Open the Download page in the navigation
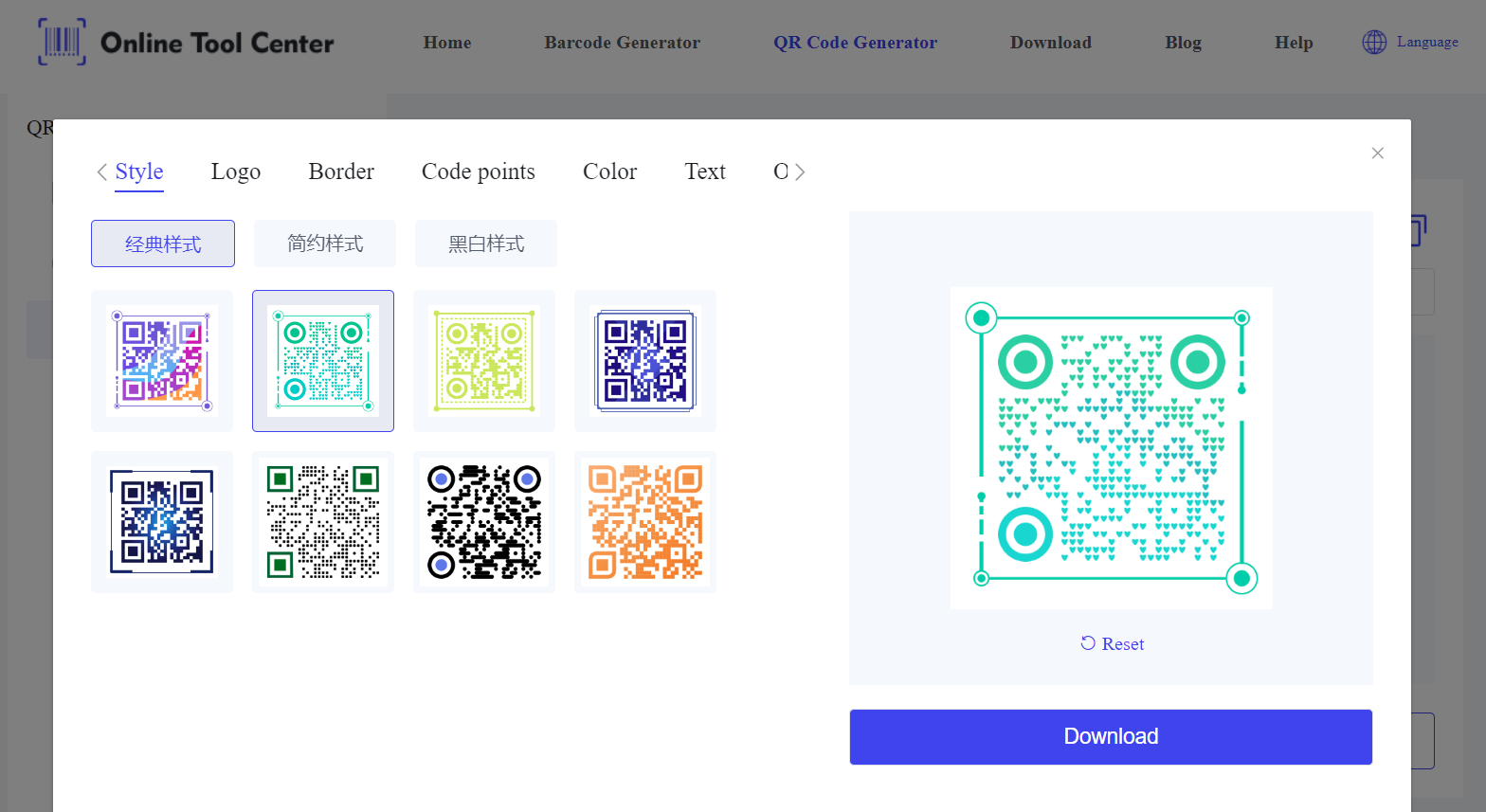 pyautogui.click(x=1051, y=43)
